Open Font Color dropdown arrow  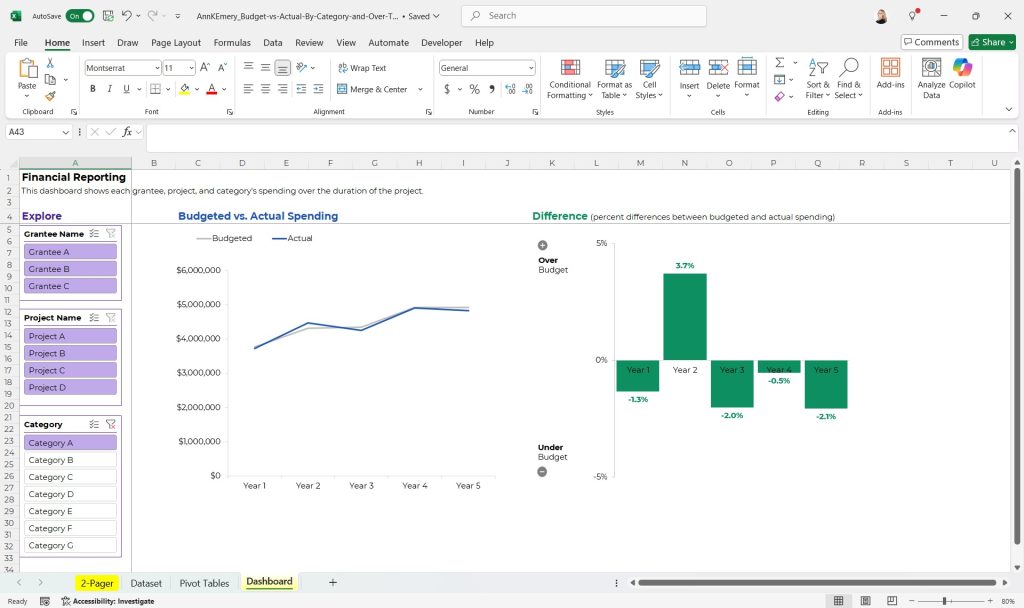[x=224, y=89]
